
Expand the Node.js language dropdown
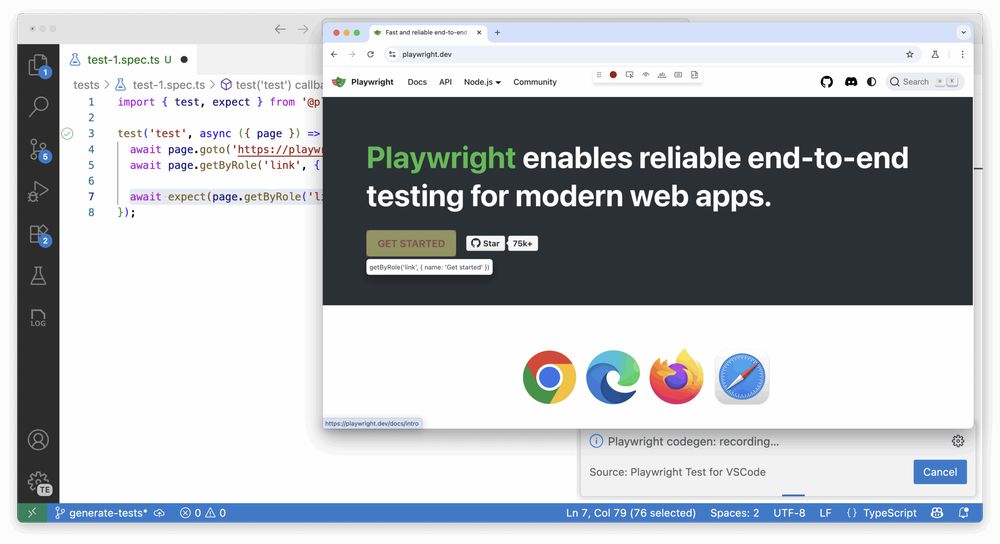482,82
